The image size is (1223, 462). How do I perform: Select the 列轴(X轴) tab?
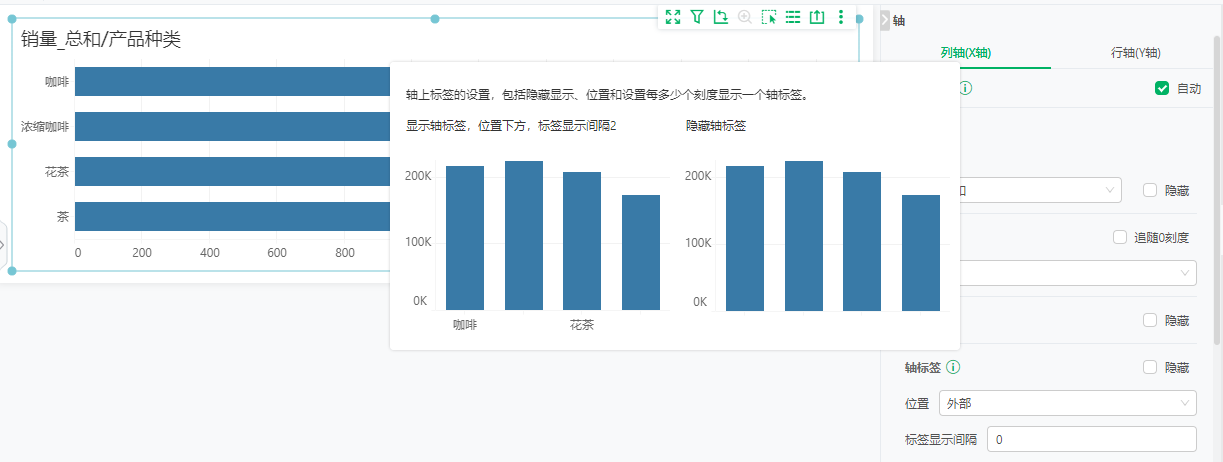(x=966, y=53)
